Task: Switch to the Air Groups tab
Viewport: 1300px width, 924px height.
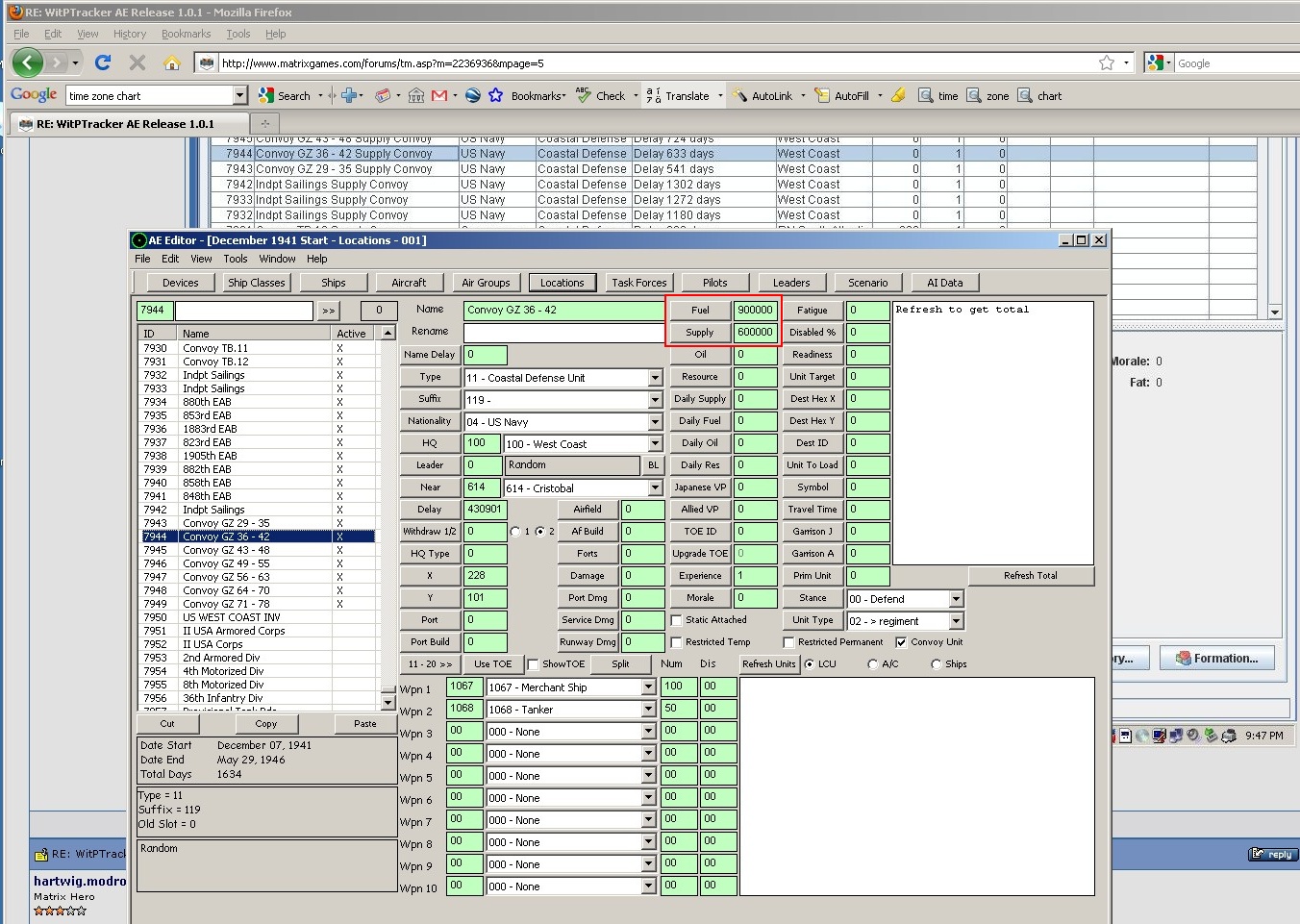Action: pyautogui.click(x=486, y=283)
